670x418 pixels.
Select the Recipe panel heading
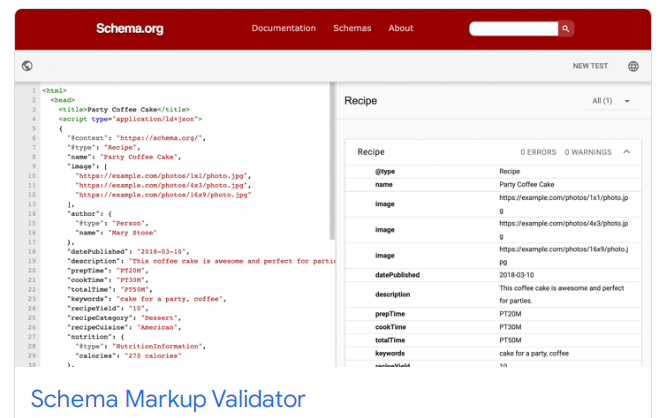[361, 101]
